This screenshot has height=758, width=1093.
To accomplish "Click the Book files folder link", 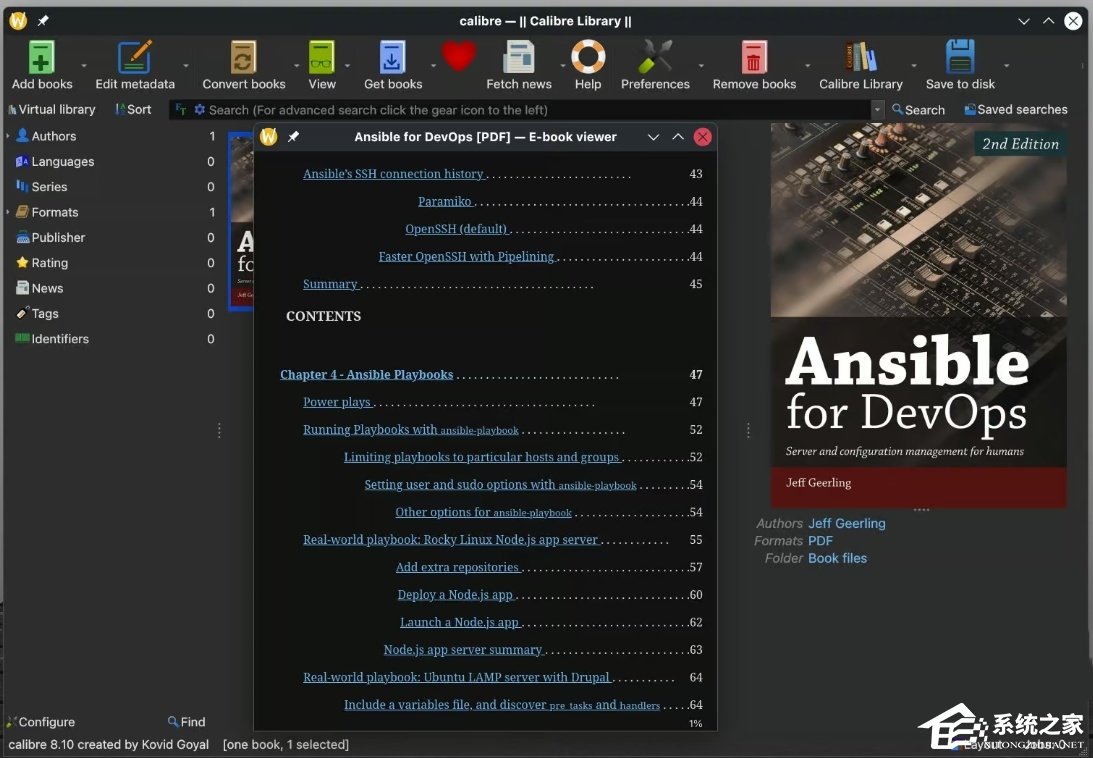I will (x=837, y=558).
